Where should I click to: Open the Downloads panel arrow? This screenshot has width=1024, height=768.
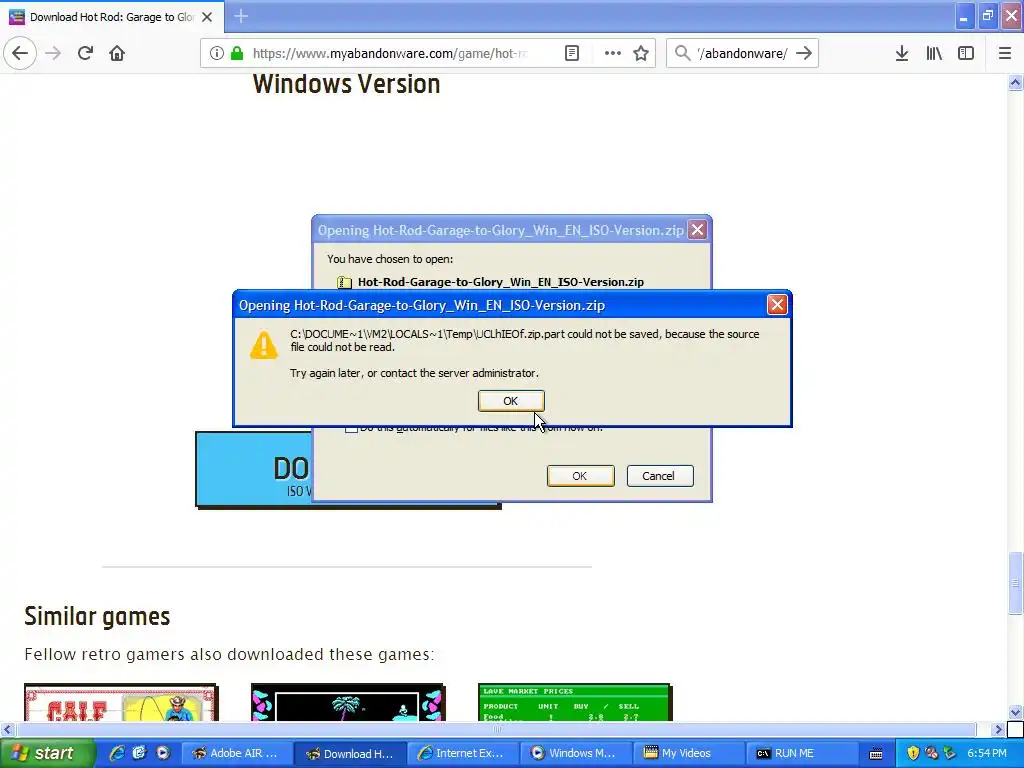pos(902,53)
